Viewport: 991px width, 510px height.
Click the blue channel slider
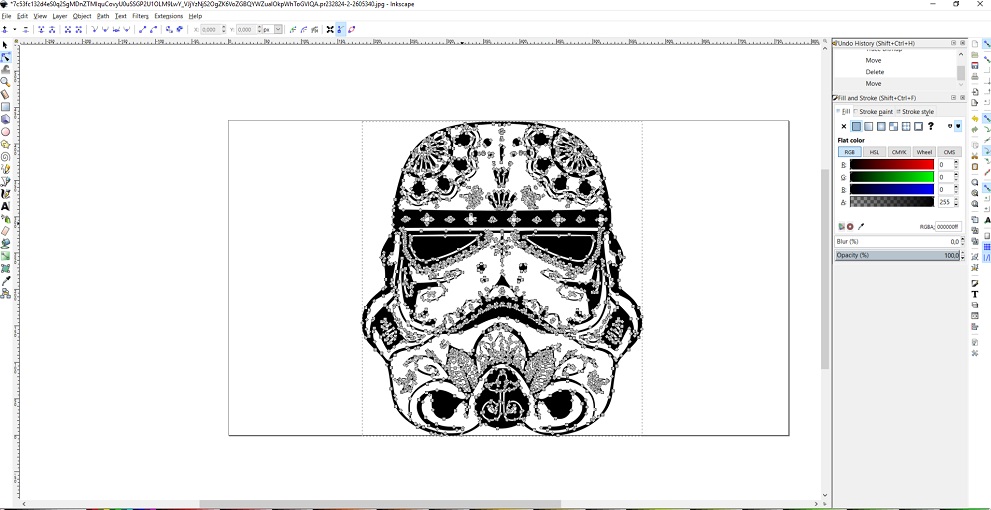891,189
